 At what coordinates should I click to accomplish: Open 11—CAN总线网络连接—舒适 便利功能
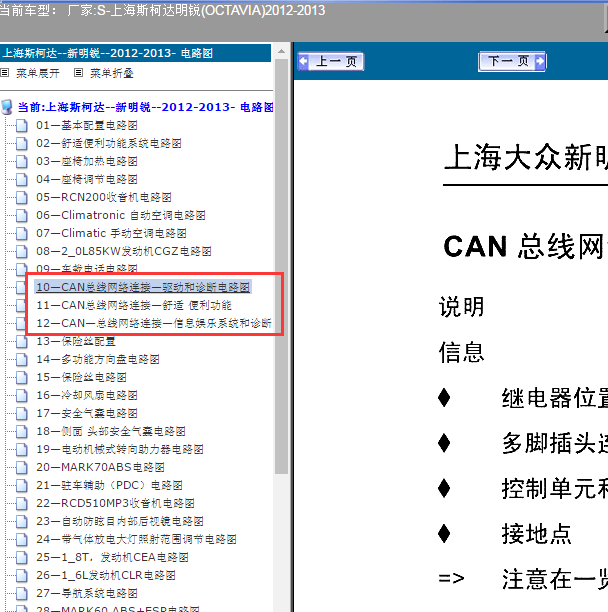(134, 305)
